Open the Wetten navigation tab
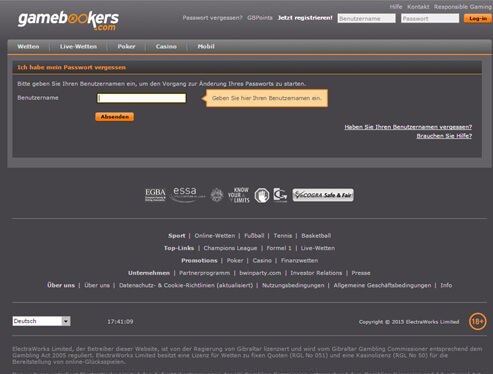Screen dimensions: 493x374 pyautogui.click(x=28, y=47)
